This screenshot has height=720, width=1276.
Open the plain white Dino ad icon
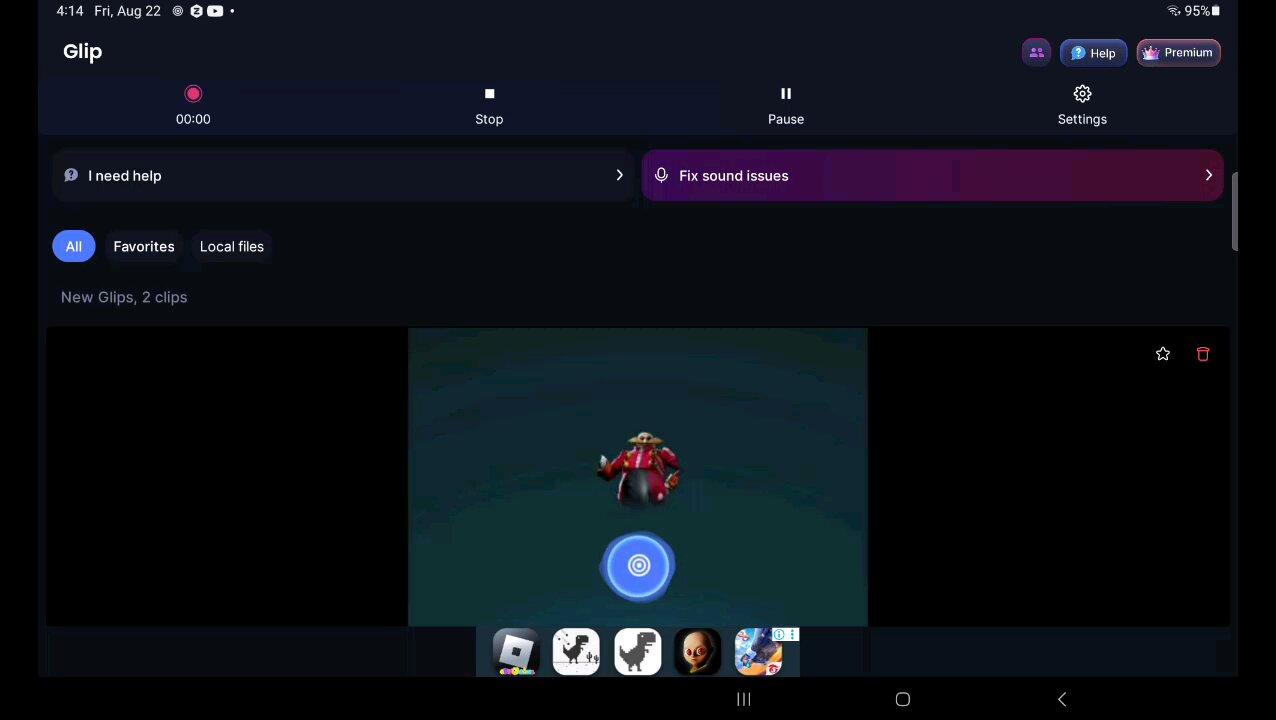click(x=638, y=652)
